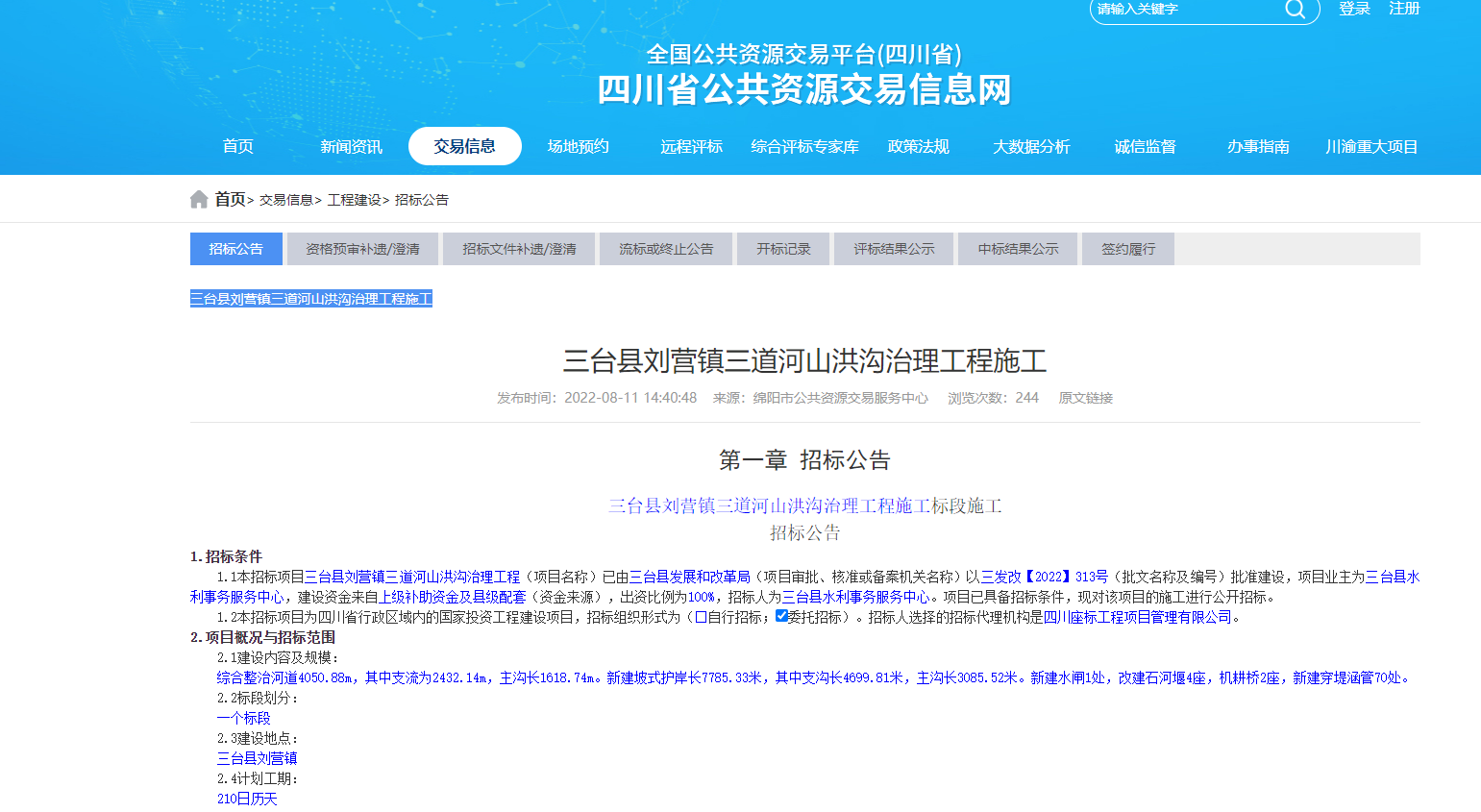Click 三发改【2022】313号 approval number
1481x812 pixels.
click(x=1045, y=577)
